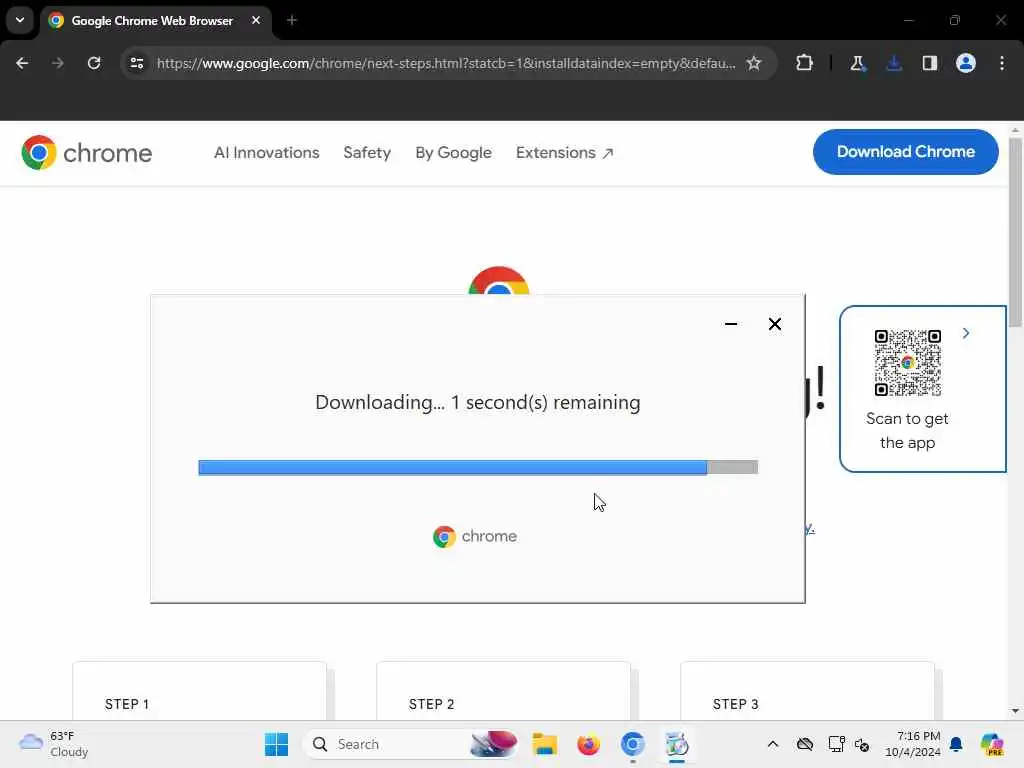This screenshot has height=768, width=1024.
Task: Open Chrome Labs flask icon
Action: pos(857,63)
